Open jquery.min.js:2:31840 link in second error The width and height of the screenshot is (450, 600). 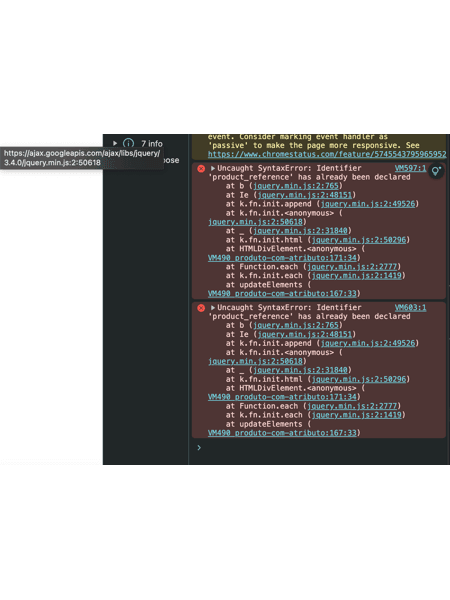tap(300, 370)
